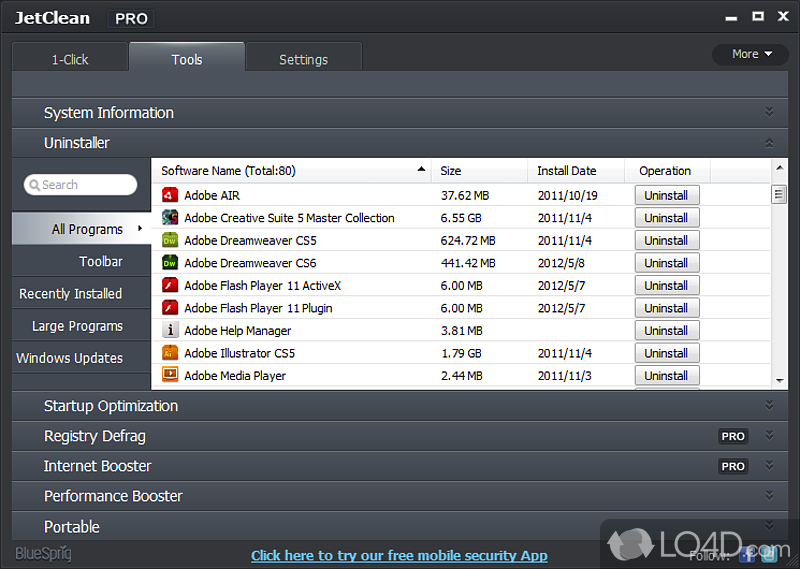The width and height of the screenshot is (800, 569).
Task: Click the Adobe Creative Suite 5 icon
Action: coord(170,218)
